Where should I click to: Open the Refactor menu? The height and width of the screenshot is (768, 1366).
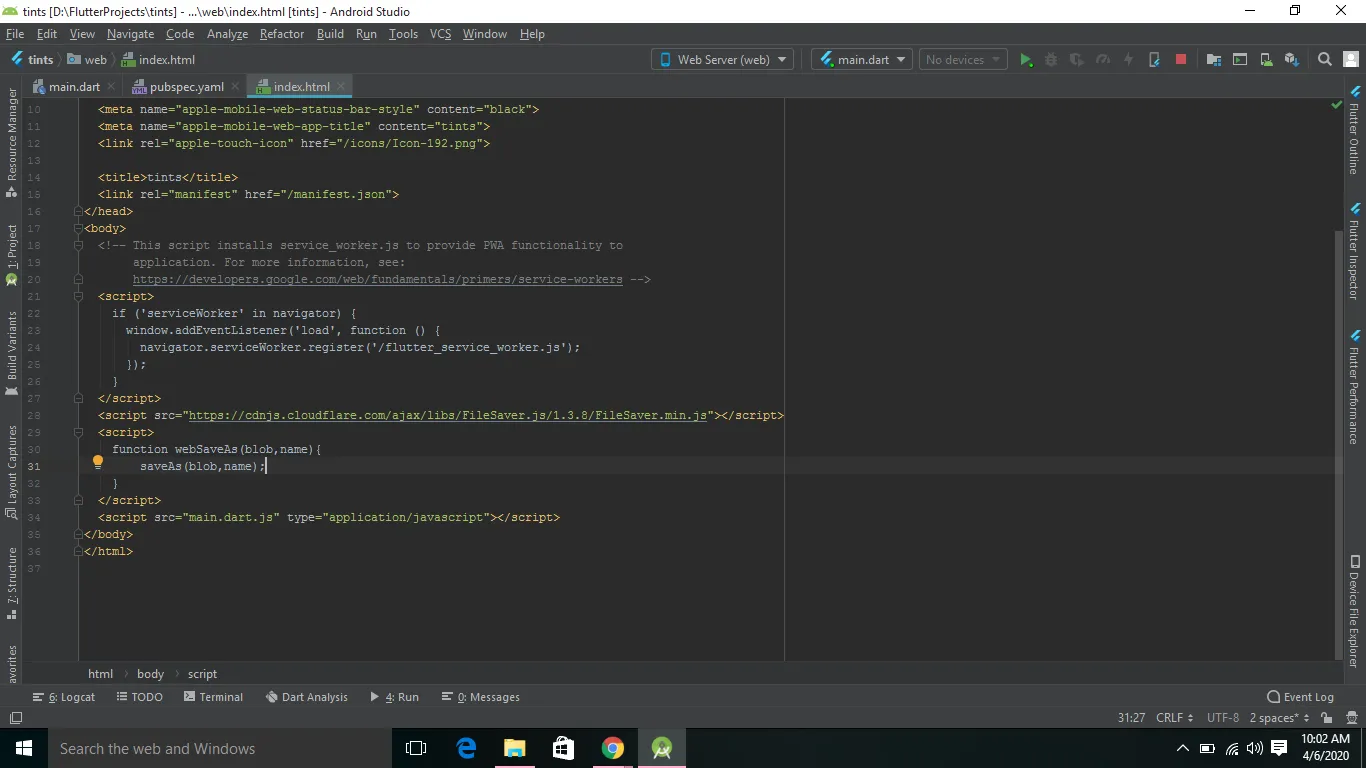click(x=282, y=34)
